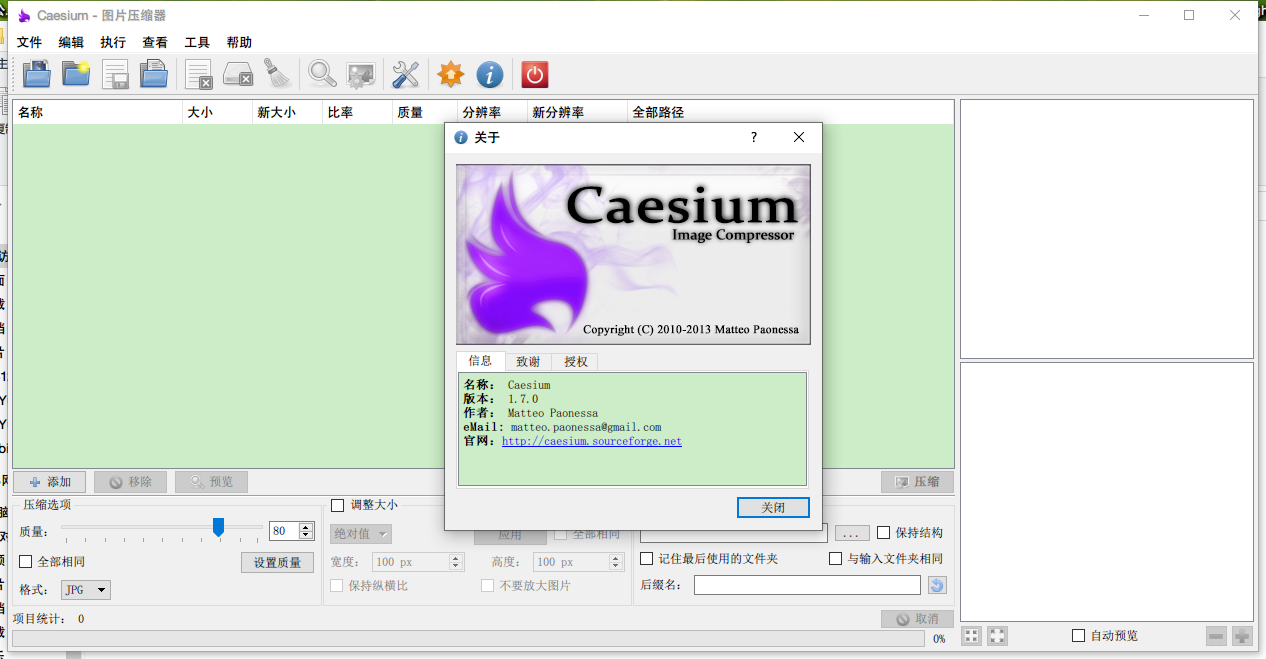This screenshot has height=659, width=1266.
Task: Check the 保持结构 checkbox
Action: tap(884, 533)
